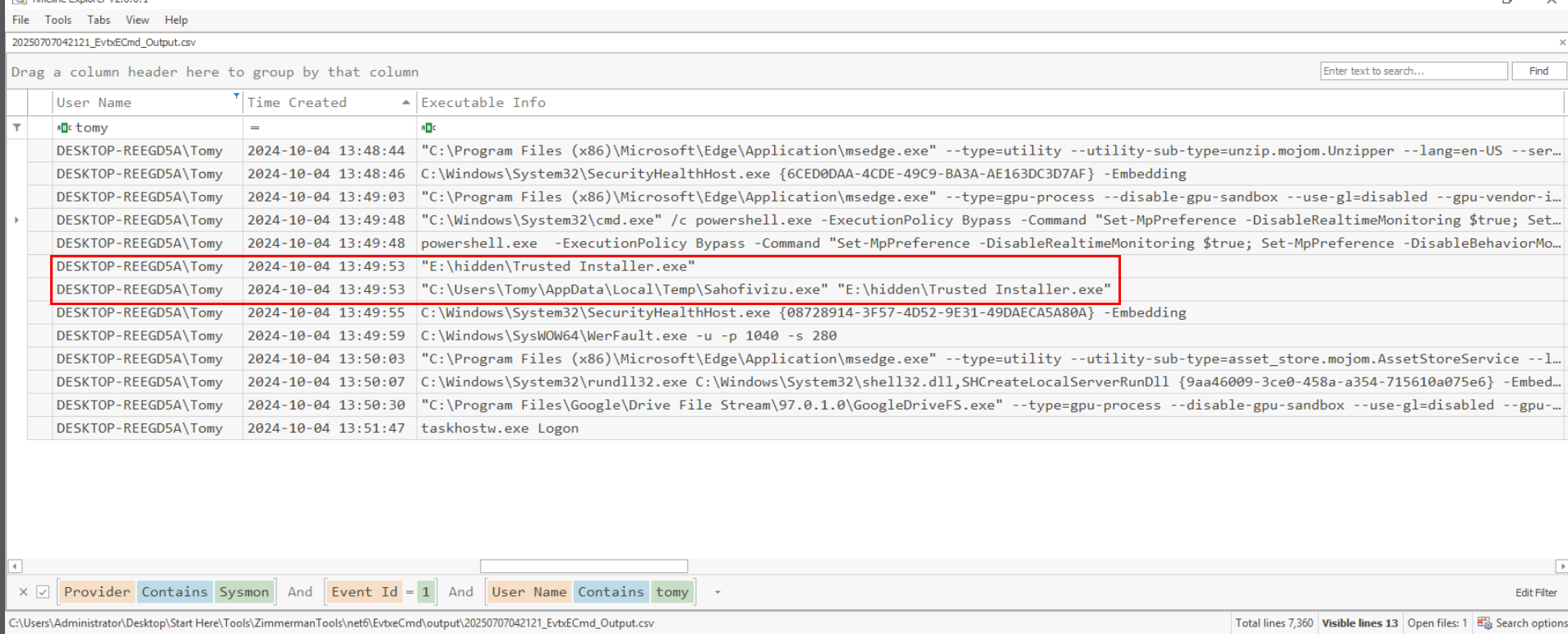The width and height of the screenshot is (1568, 634).
Task: Click the time cell 2024-10-04 13:50:03
Action: (x=326, y=359)
